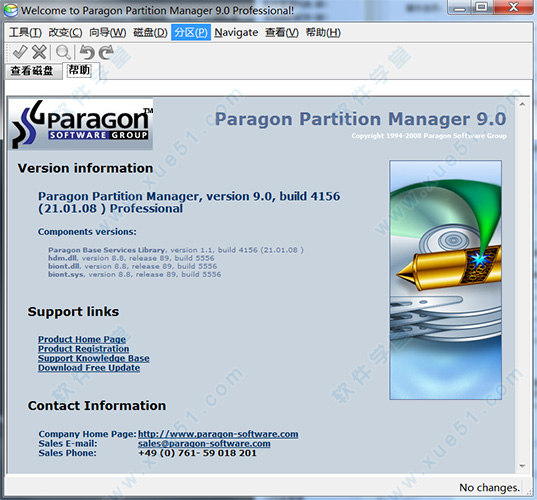Click the 'Paragon Base Services Library' version line
Screen dimensions: 537x500
[176, 250]
